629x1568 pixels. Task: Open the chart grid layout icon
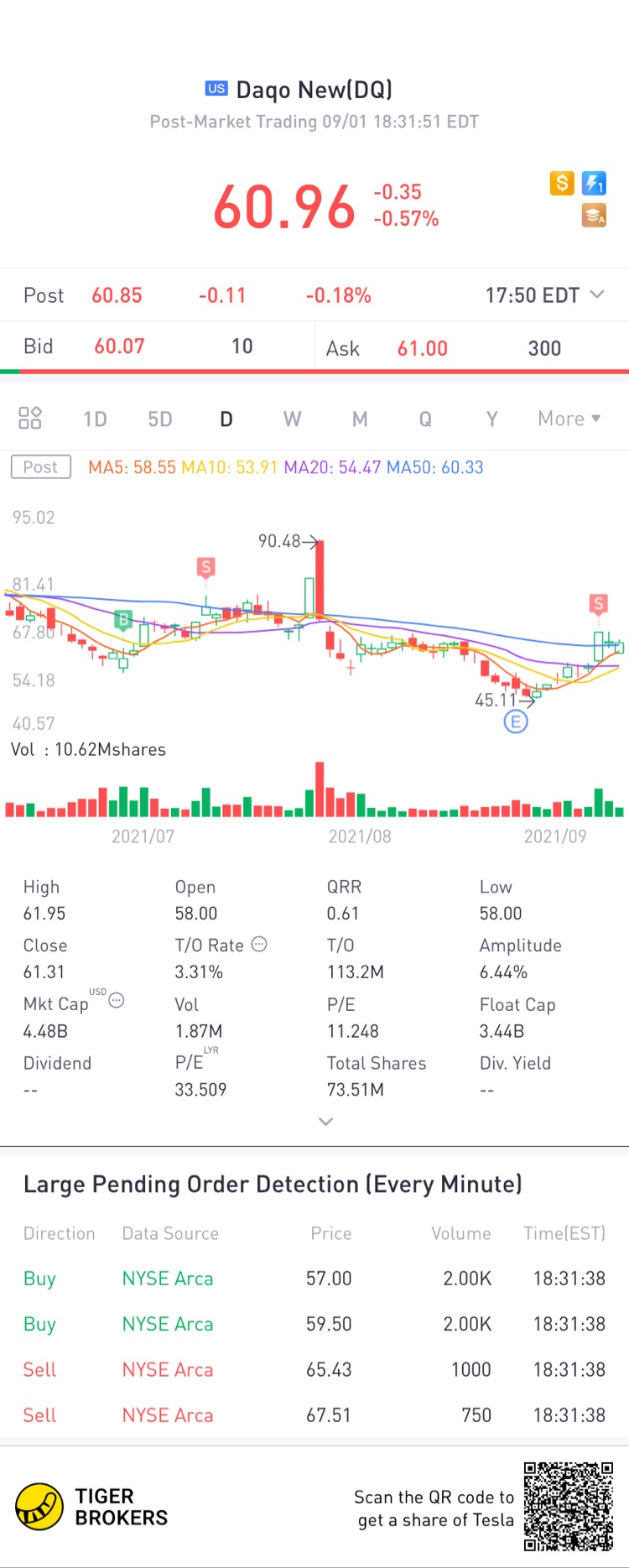(x=30, y=418)
